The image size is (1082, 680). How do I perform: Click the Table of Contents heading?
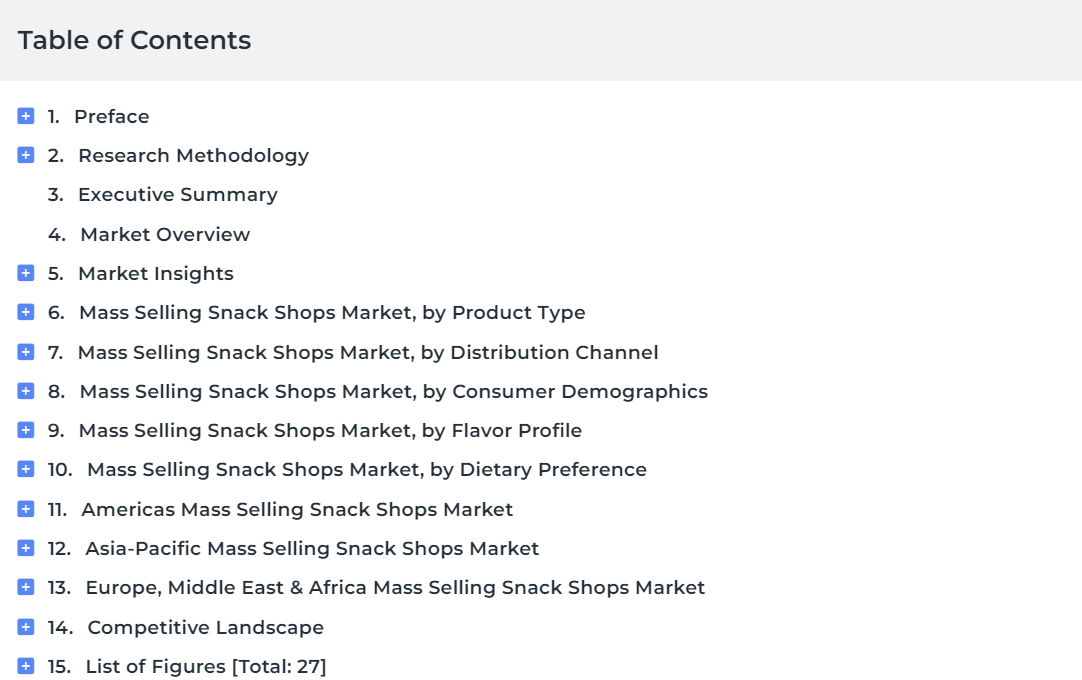(135, 40)
